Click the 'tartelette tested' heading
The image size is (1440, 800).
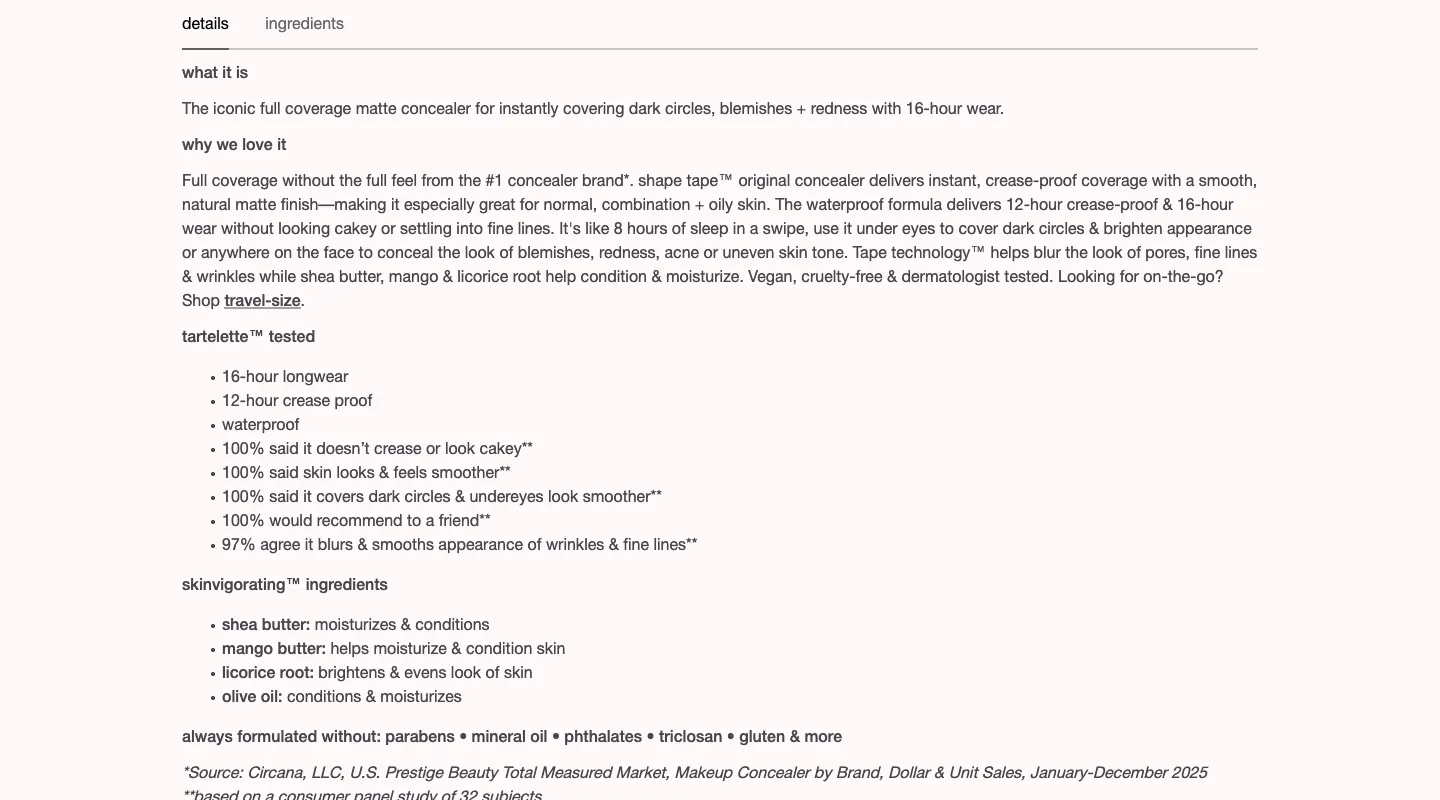[x=248, y=337]
